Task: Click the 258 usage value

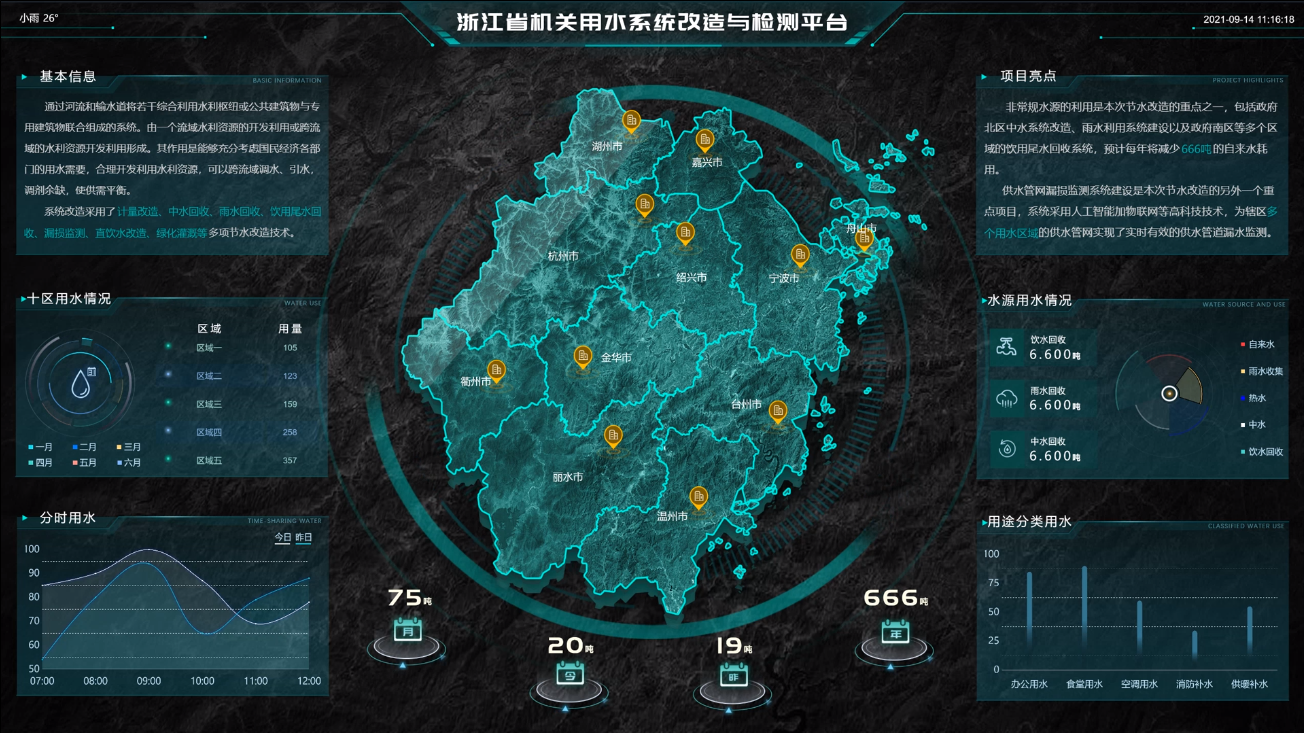Action: tap(290, 432)
